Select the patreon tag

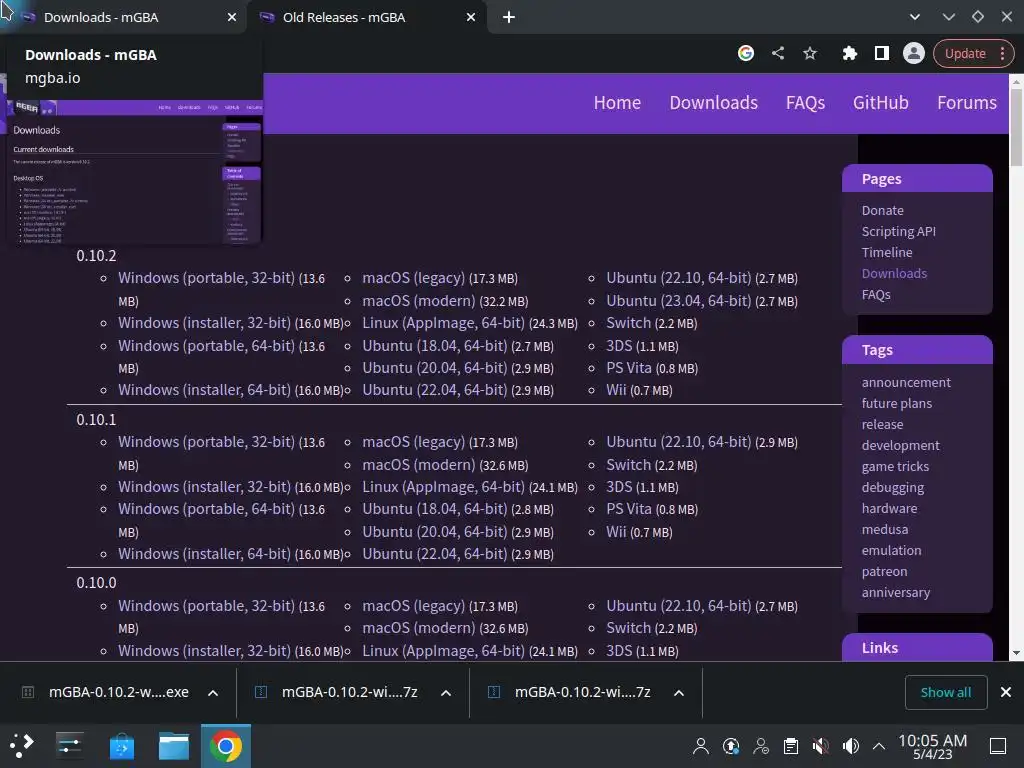884,571
